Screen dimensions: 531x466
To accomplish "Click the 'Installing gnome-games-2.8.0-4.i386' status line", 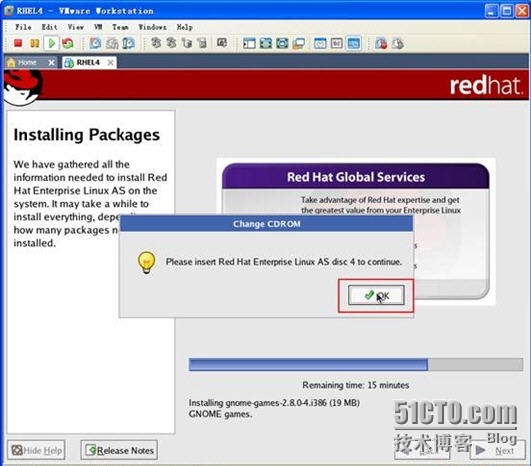I will (x=274, y=403).
